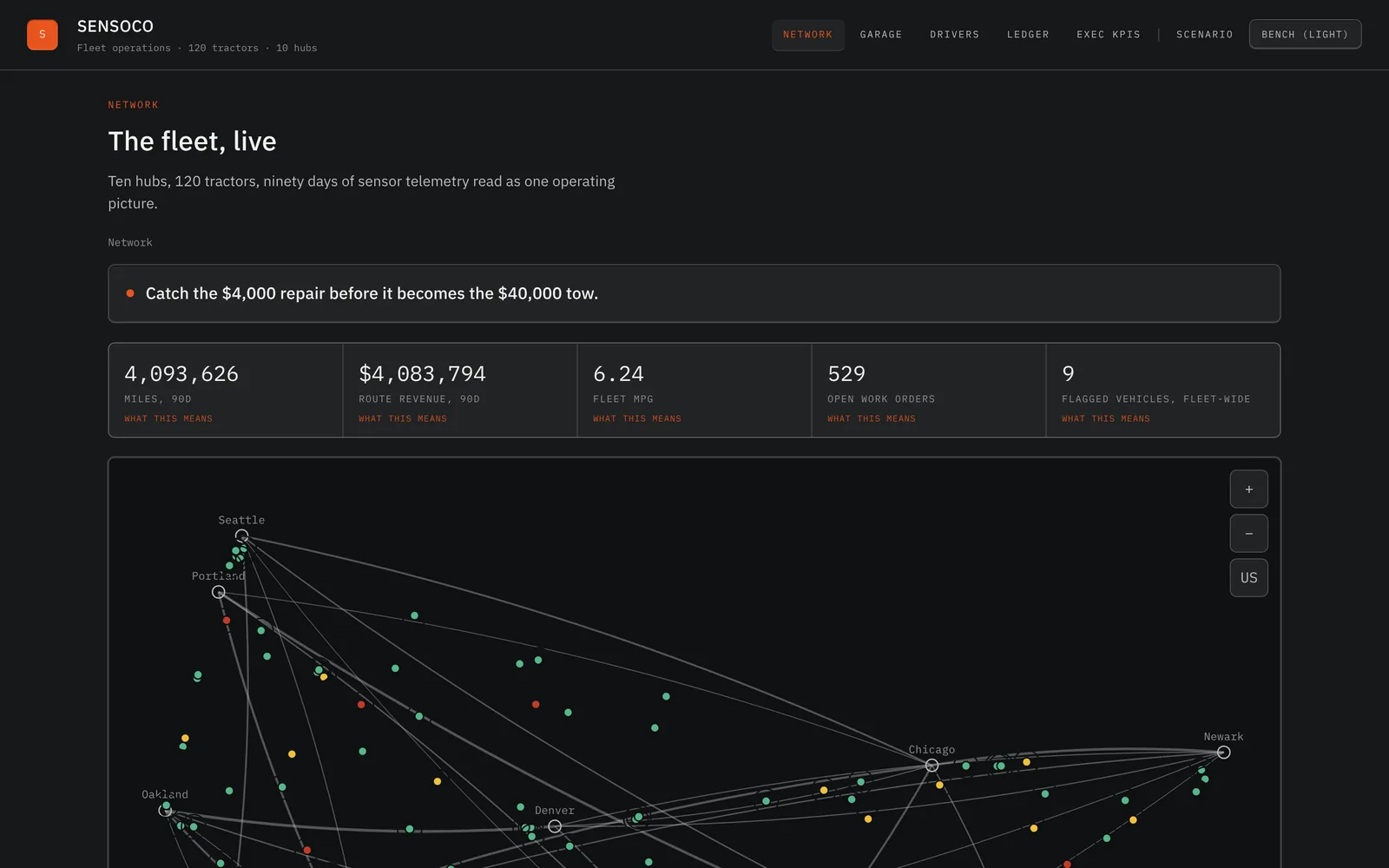1389x868 pixels.
Task: View the Exec KPIs tab
Action: [1109, 35]
